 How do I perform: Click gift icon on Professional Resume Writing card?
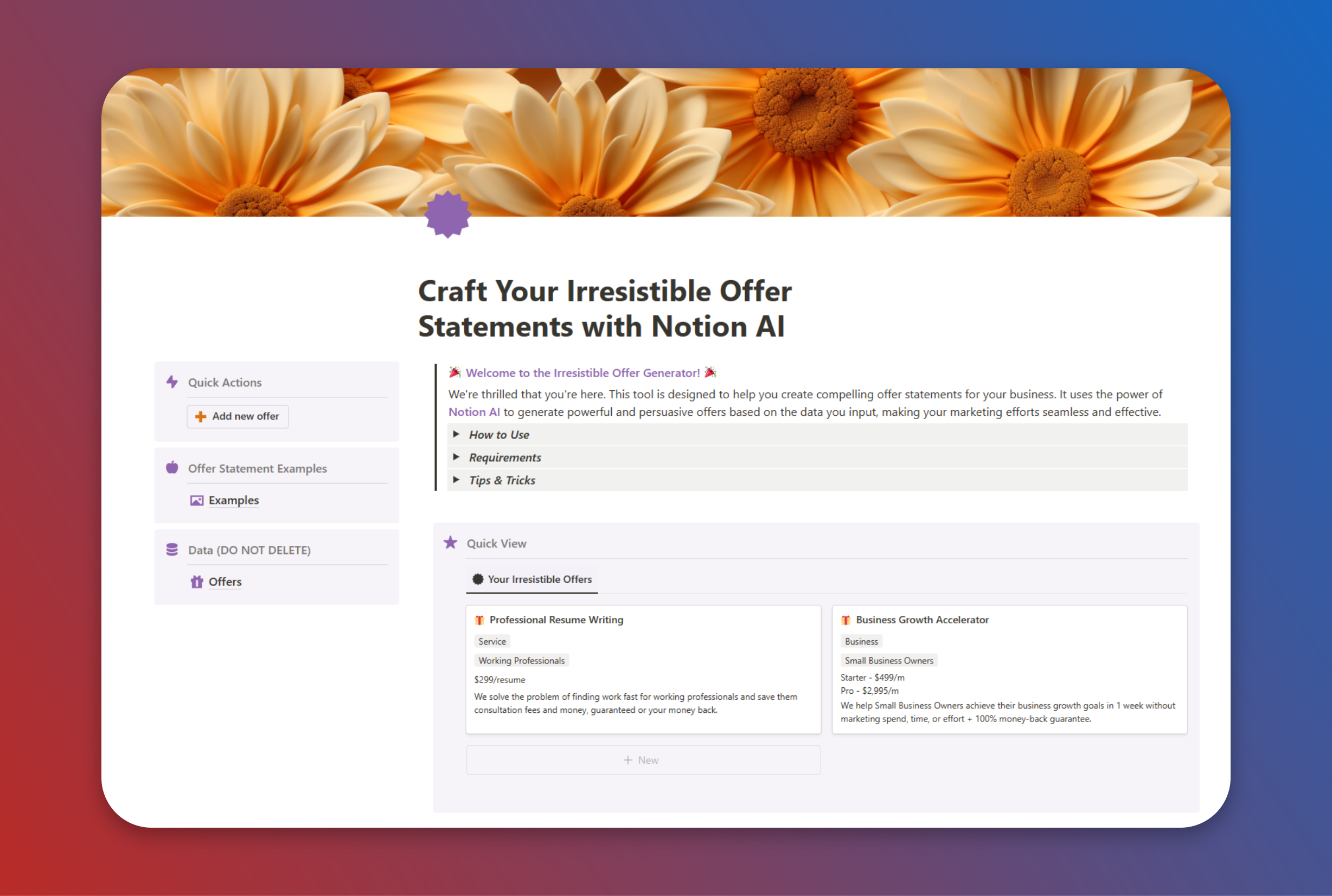[x=479, y=620]
